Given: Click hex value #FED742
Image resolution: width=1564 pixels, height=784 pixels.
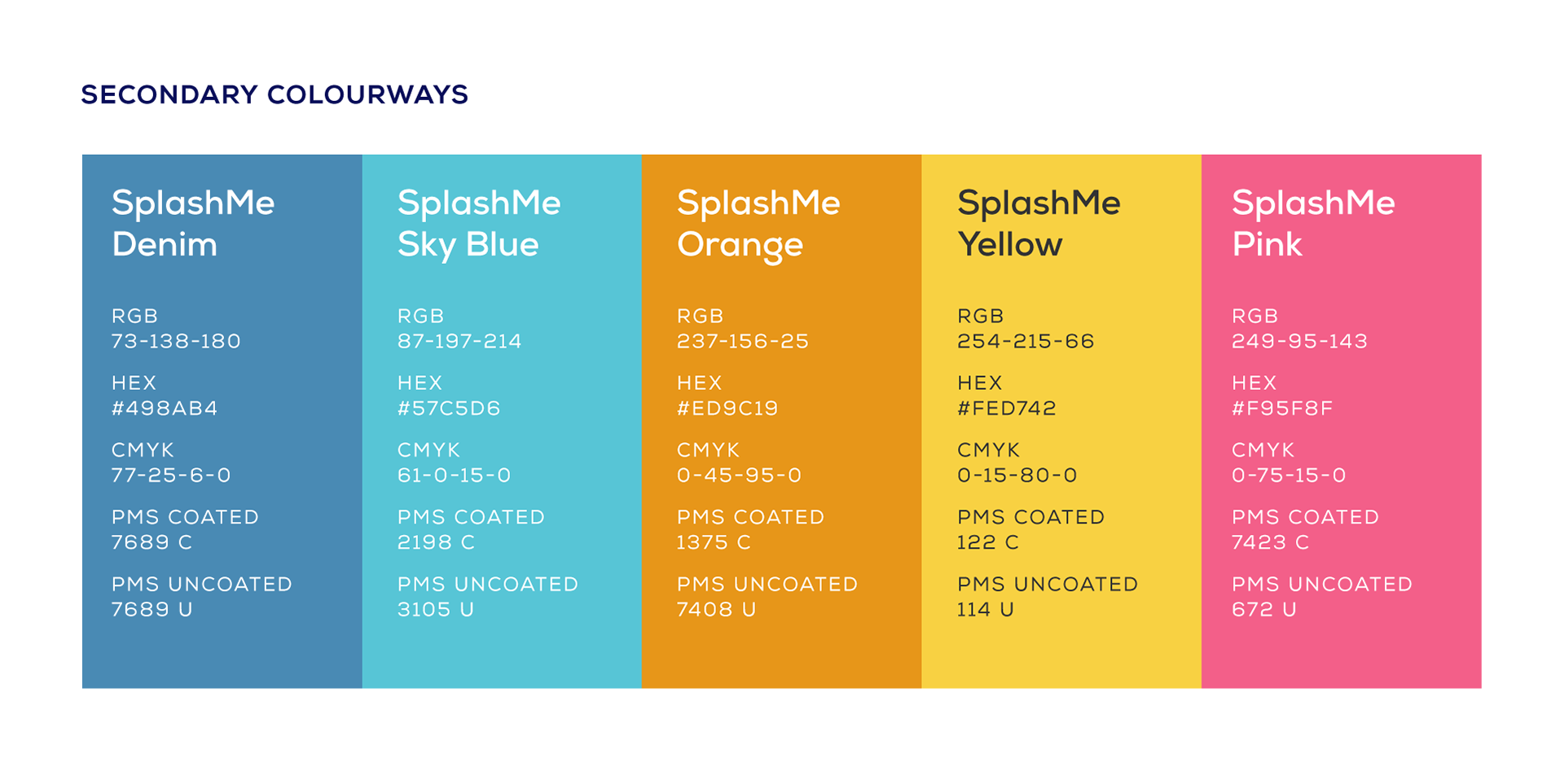Looking at the screenshot, I should 1007,408.
